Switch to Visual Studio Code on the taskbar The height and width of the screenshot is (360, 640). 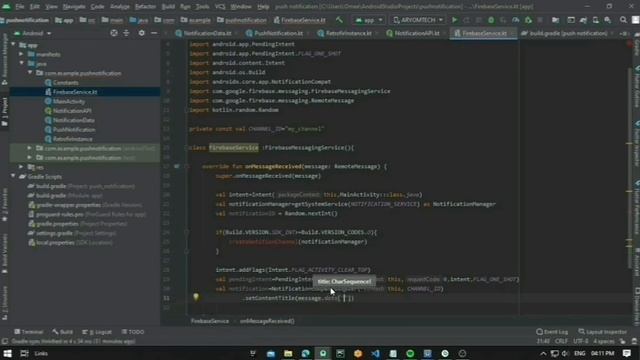(376, 353)
